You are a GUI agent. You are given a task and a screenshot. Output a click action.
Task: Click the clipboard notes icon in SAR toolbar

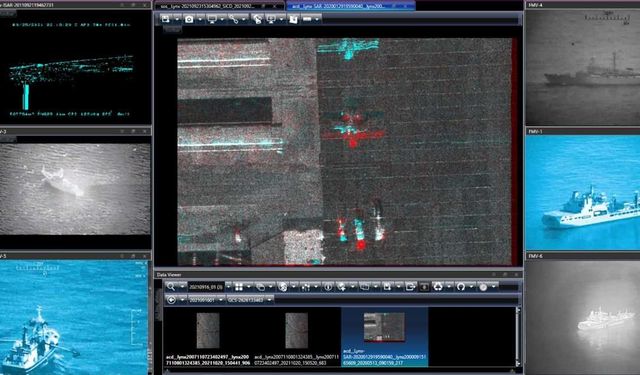[293, 19]
